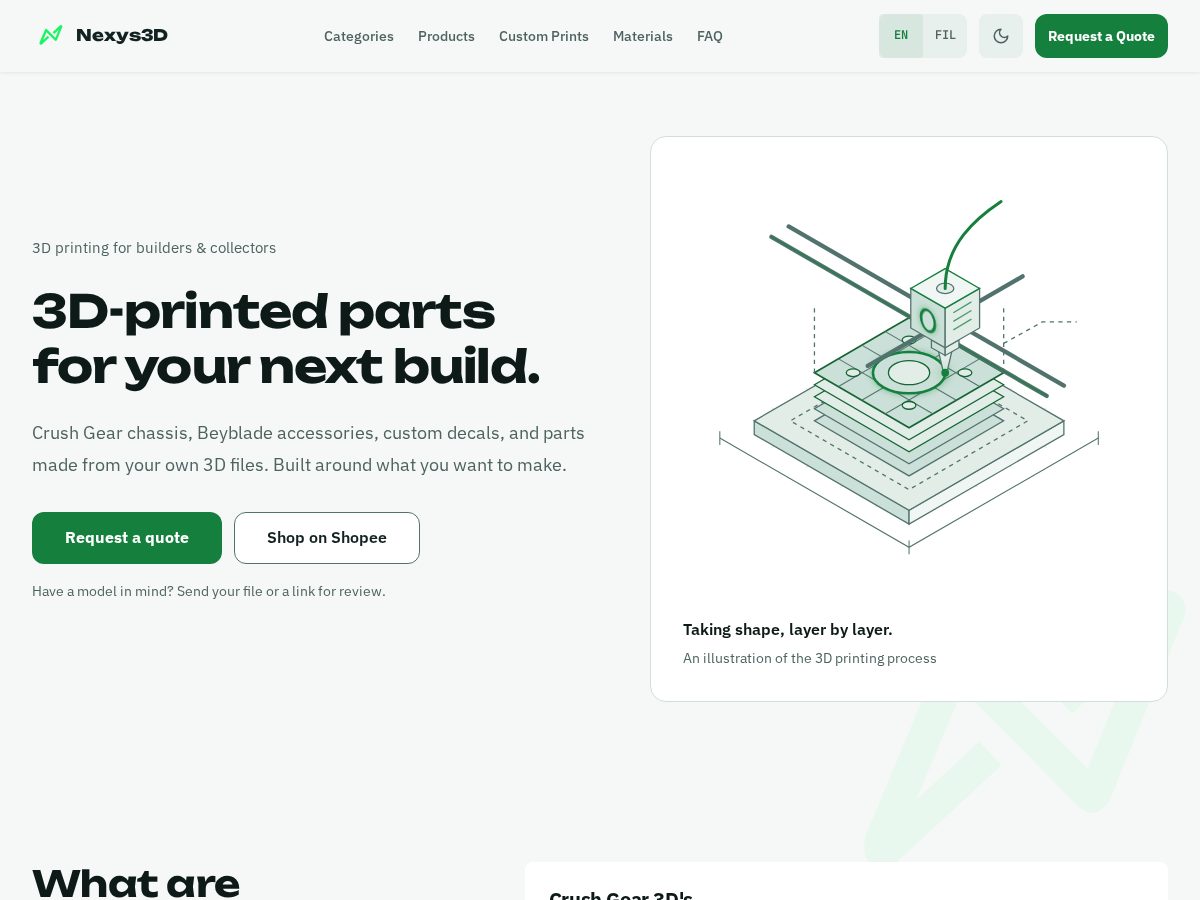Open the Custom Prints nav link

point(544,36)
